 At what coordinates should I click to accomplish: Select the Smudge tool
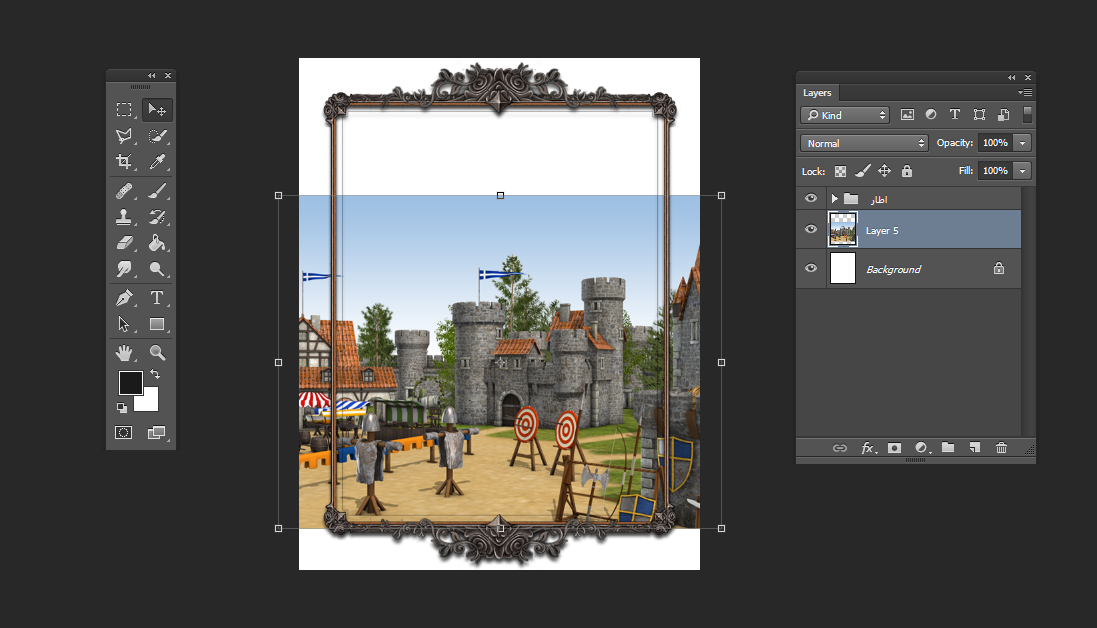(x=124, y=269)
